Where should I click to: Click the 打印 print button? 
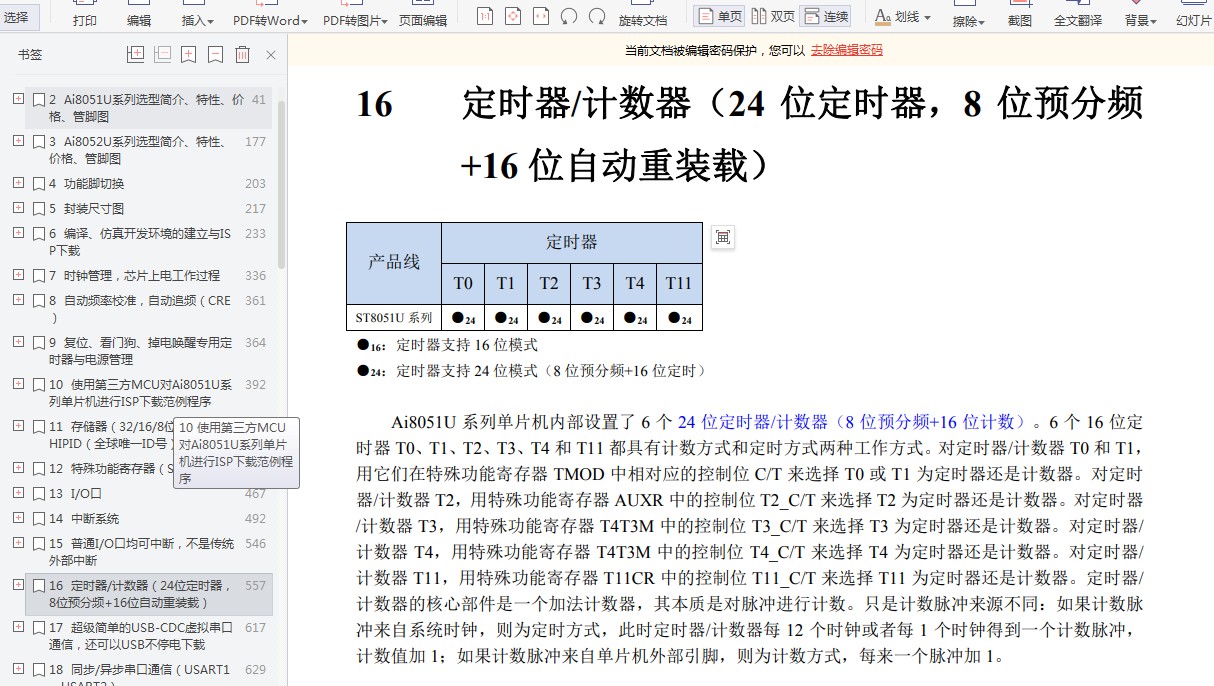click(x=85, y=20)
